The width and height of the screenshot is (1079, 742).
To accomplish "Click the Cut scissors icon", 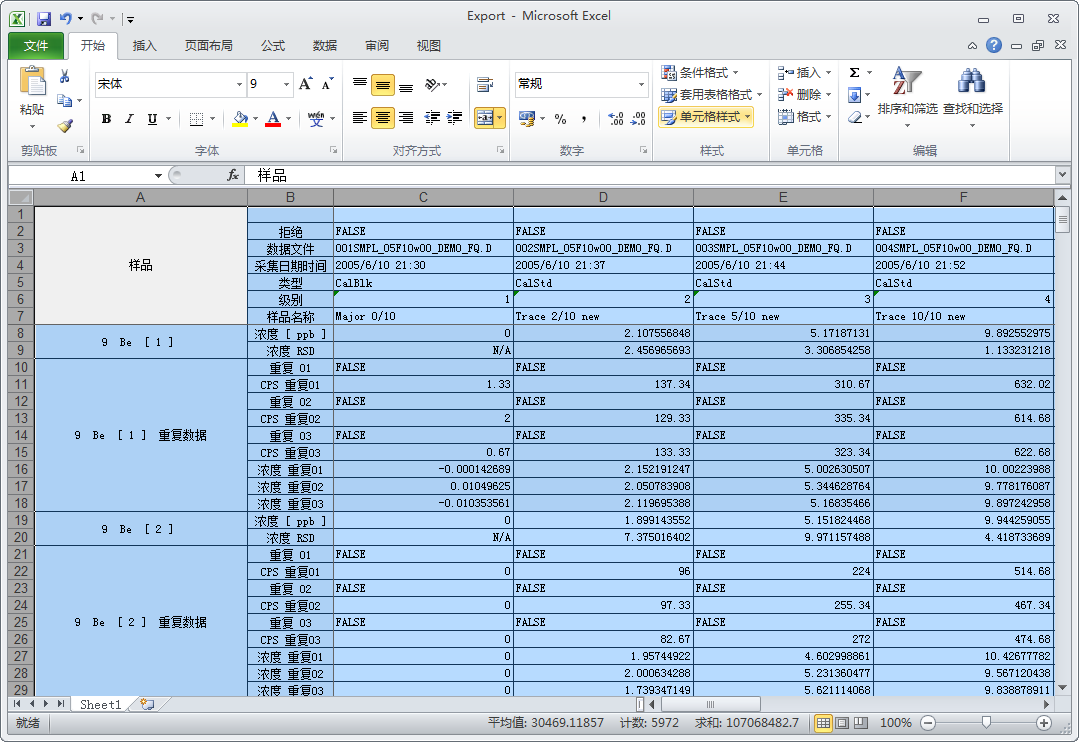I will pos(65,76).
